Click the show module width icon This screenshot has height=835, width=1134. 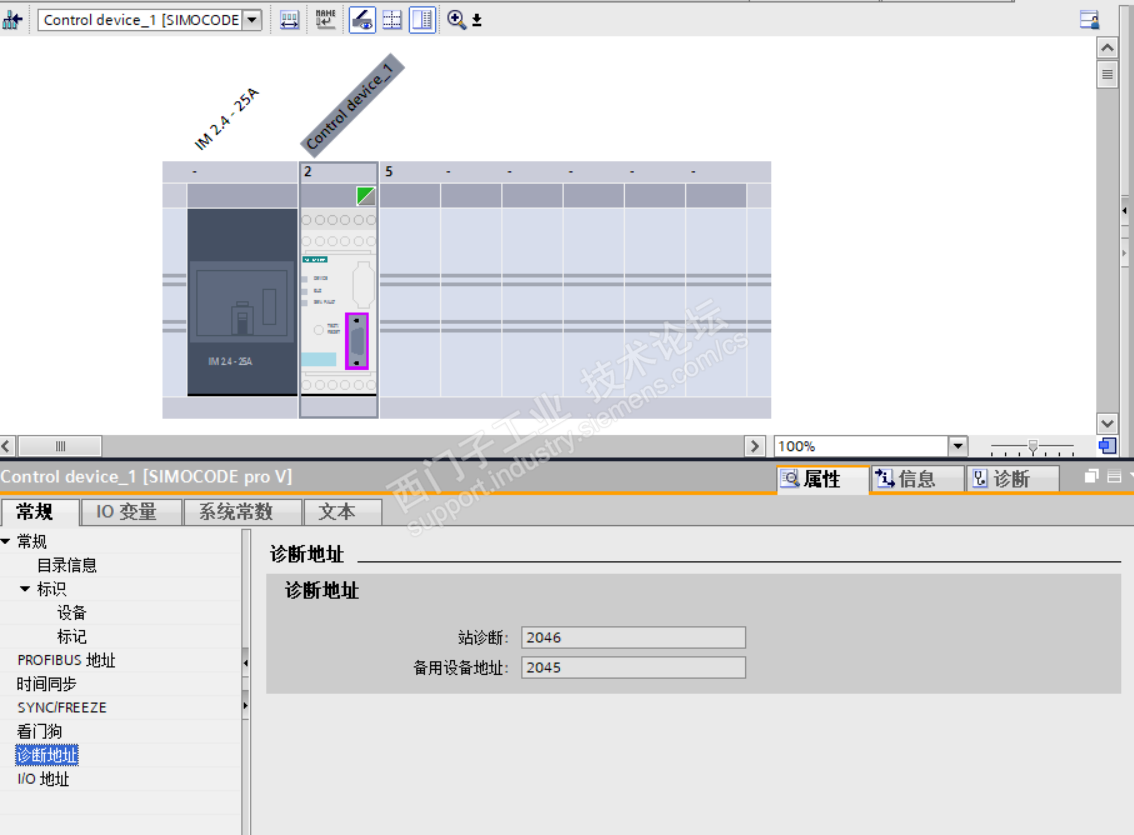point(289,20)
